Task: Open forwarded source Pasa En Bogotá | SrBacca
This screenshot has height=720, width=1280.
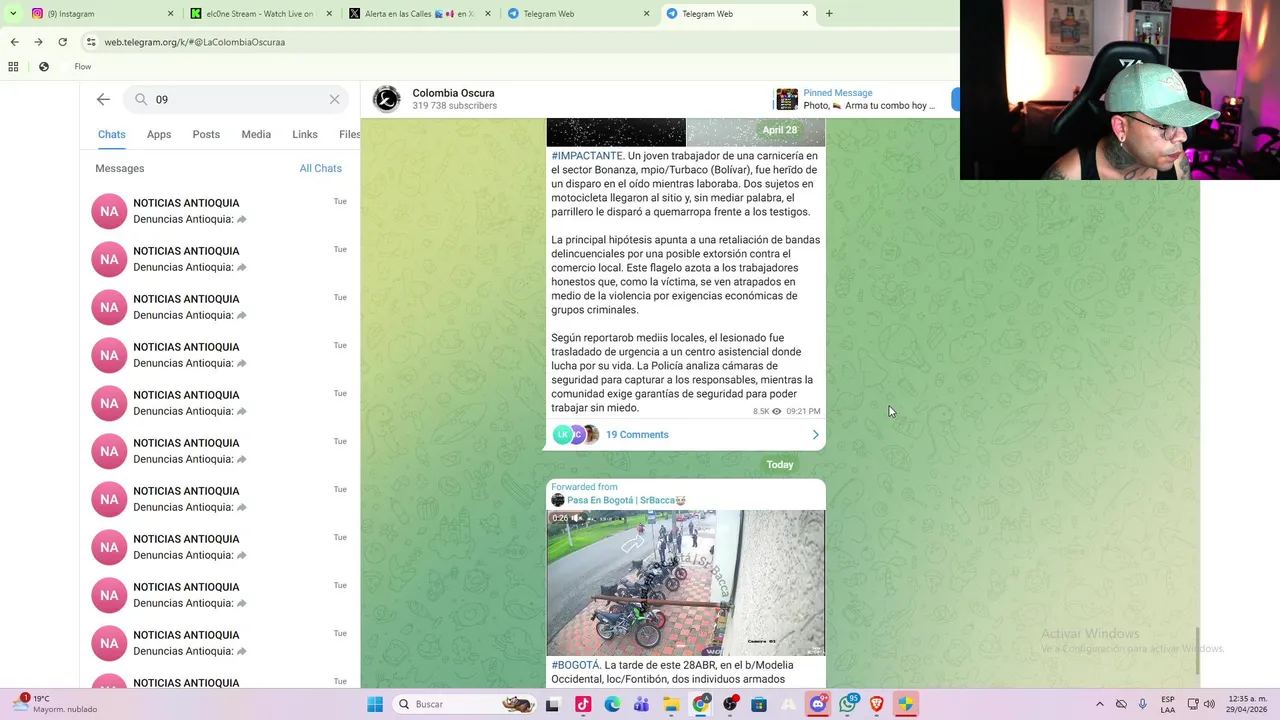Action: (626, 500)
